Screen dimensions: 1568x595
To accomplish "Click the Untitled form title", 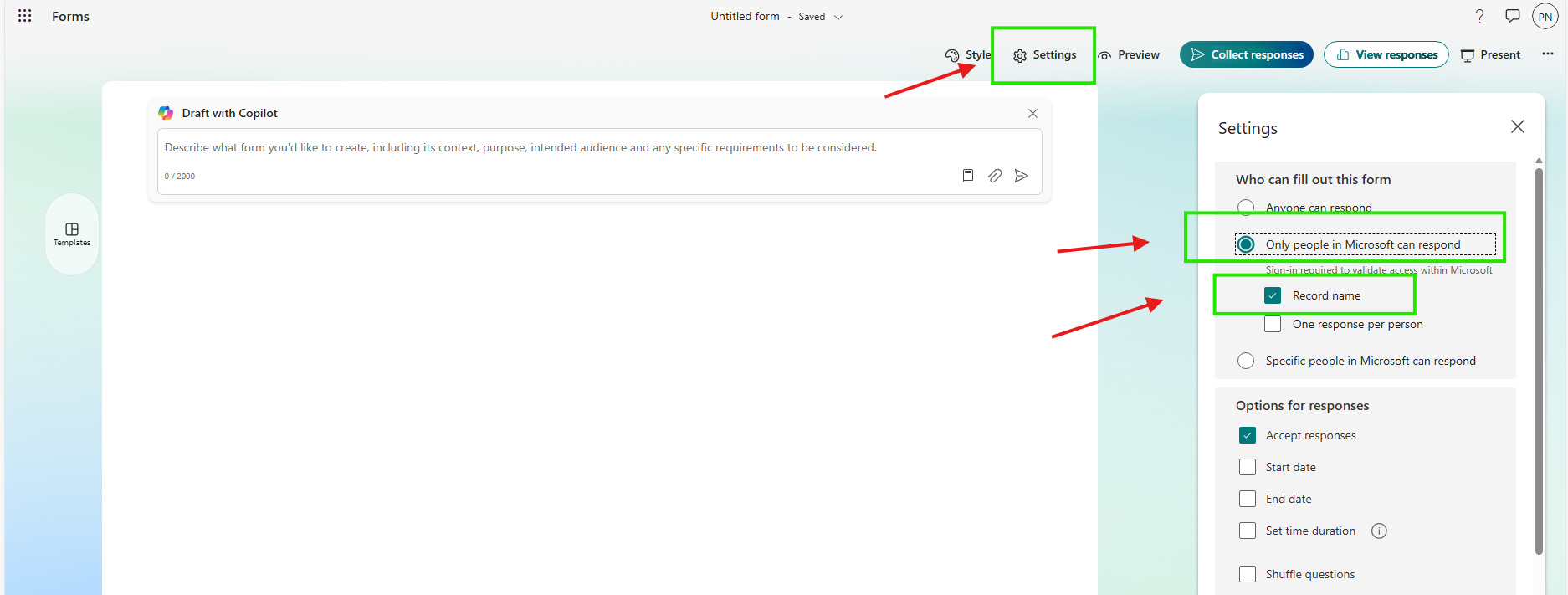I will [x=745, y=16].
